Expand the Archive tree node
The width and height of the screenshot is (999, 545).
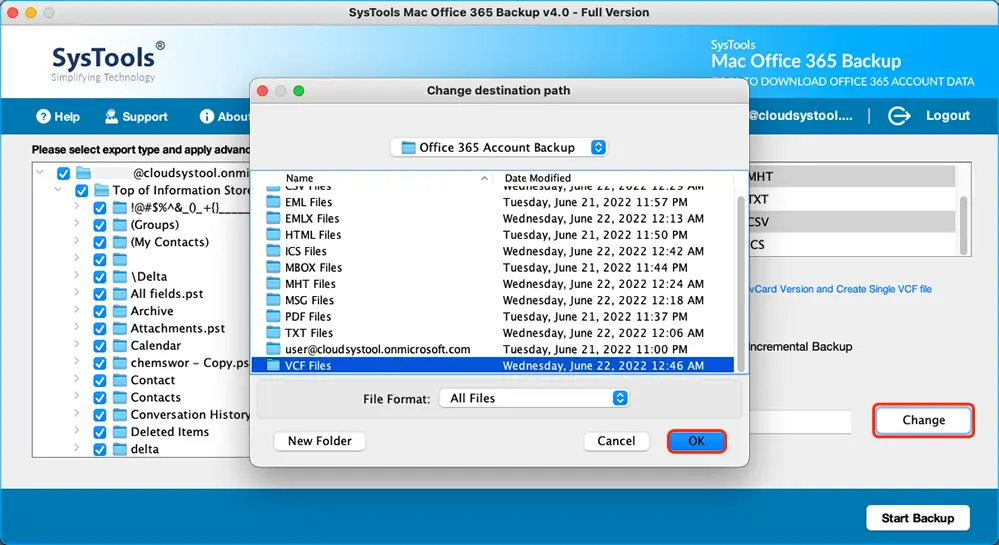coord(76,310)
